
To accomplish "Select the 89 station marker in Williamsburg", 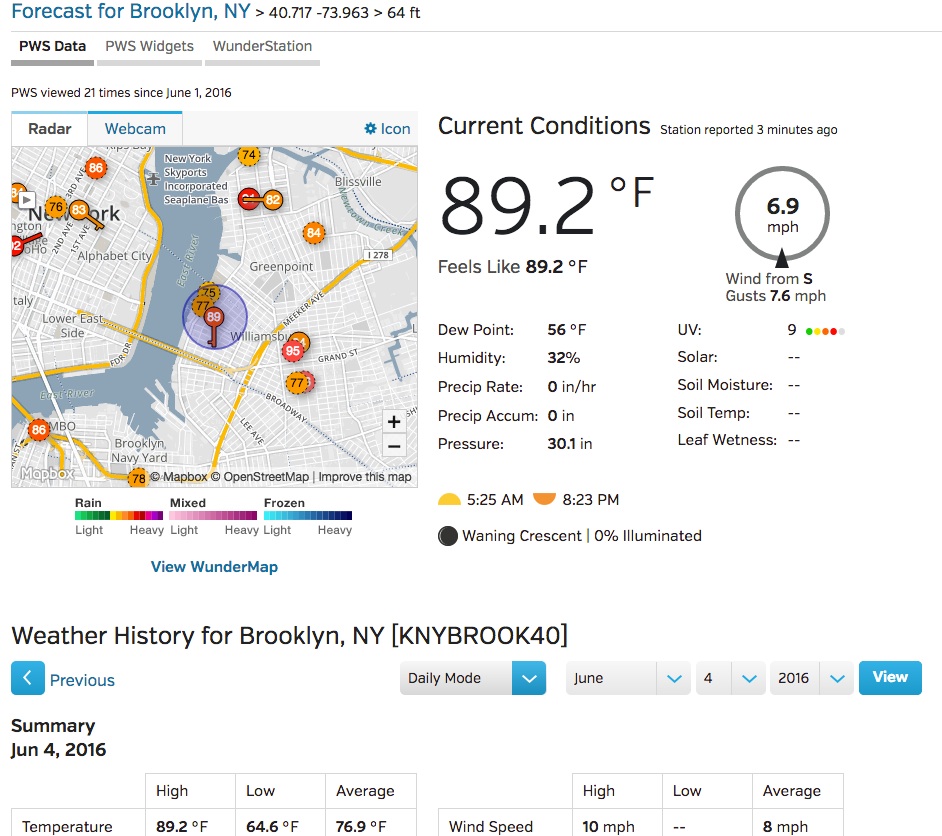I will (213, 318).
